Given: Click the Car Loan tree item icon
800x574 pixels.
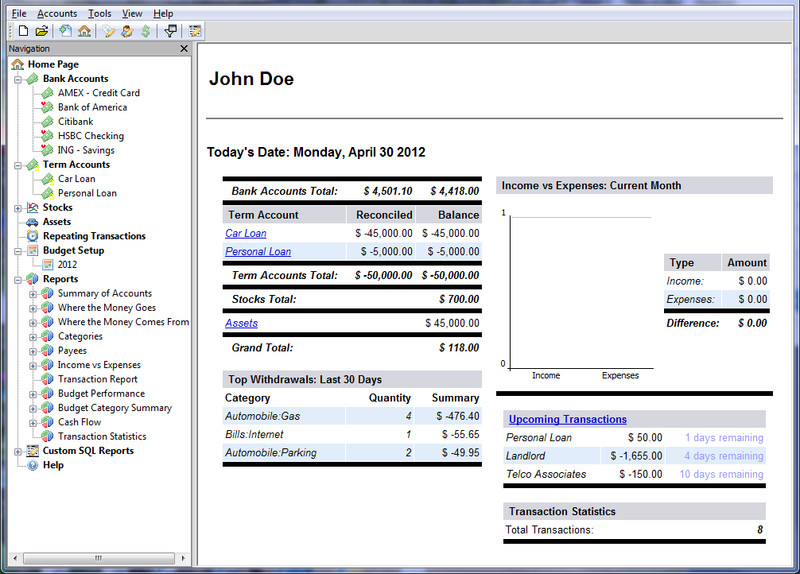Looking at the screenshot, I should [x=47, y=179].
